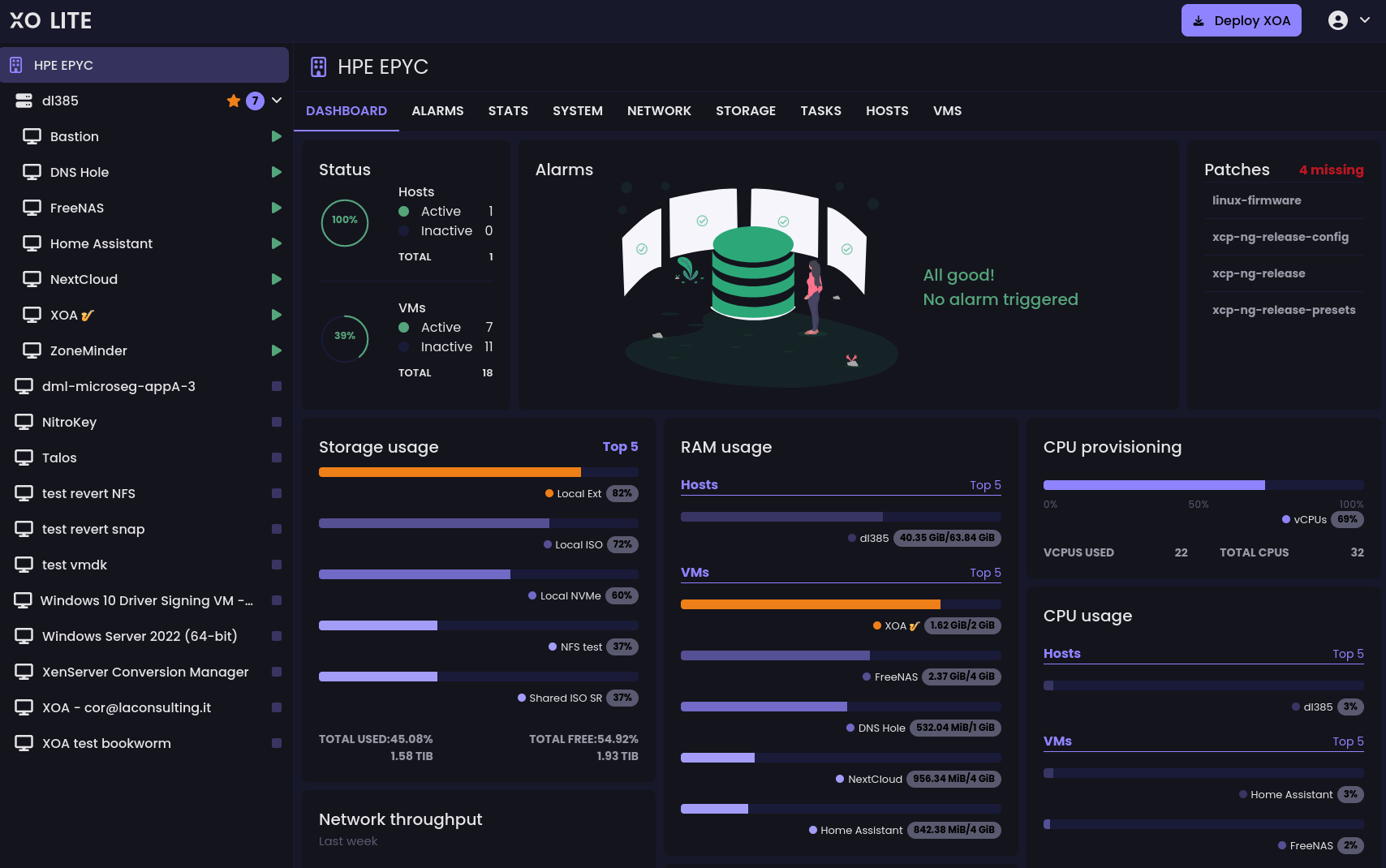1386x868 pixels.
Task: Click the Deploy XOA button
Action: point(1241,20)
